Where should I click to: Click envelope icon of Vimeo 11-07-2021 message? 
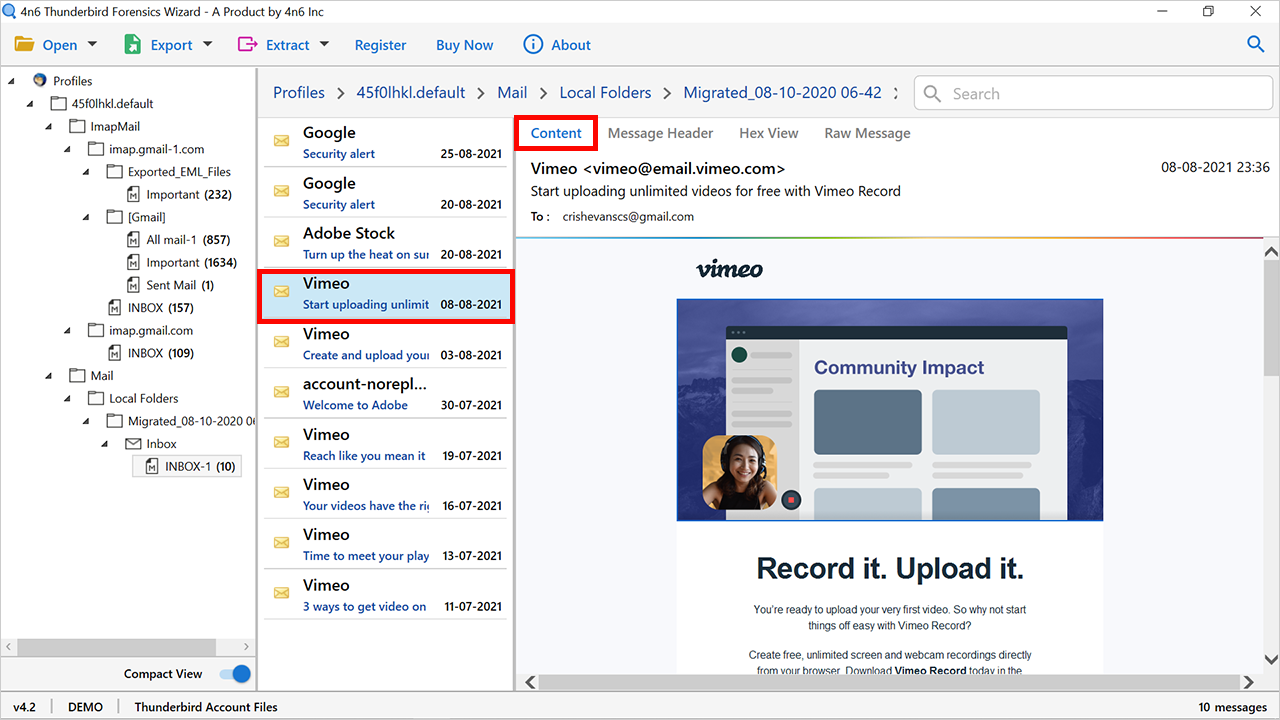pos(282,594)
